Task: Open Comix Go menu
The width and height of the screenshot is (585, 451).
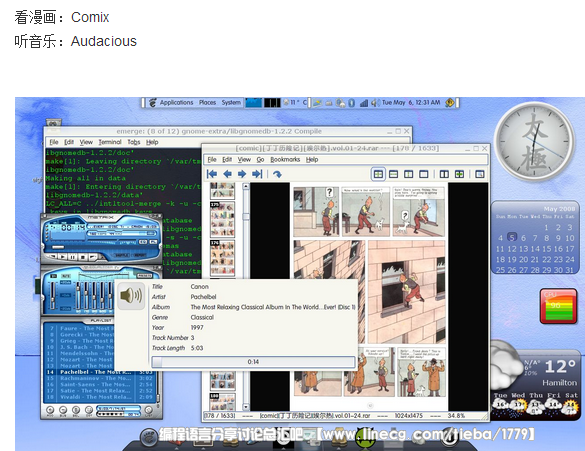Action: click(260, 160)
